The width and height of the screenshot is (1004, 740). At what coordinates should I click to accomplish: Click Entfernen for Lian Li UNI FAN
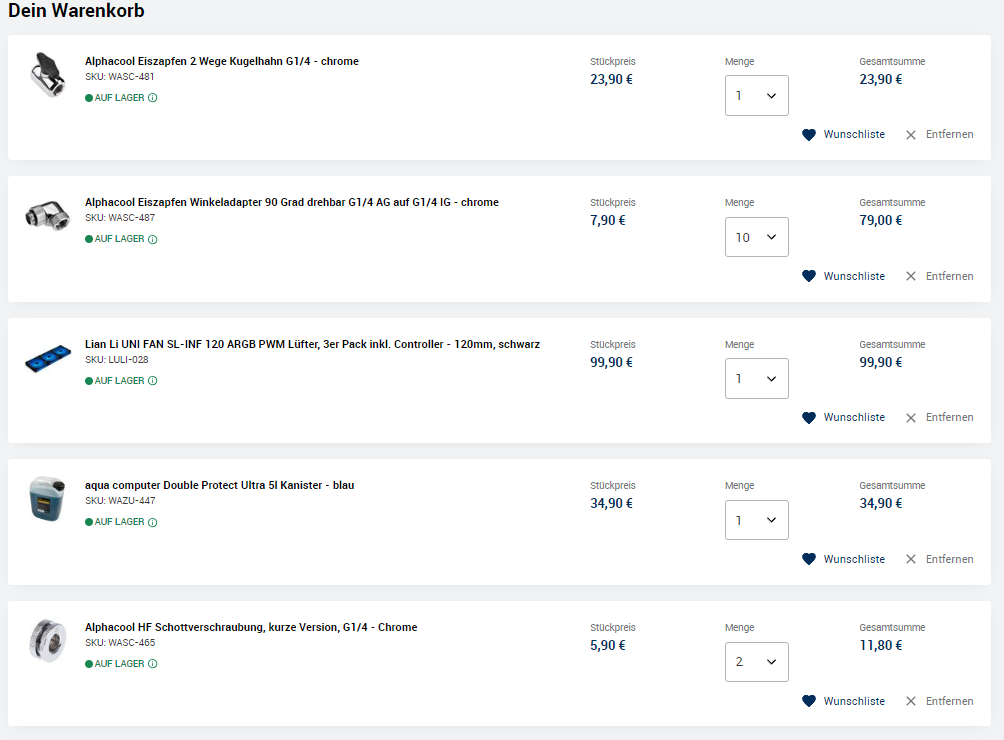pyautogui.click(x=949, y=418)
